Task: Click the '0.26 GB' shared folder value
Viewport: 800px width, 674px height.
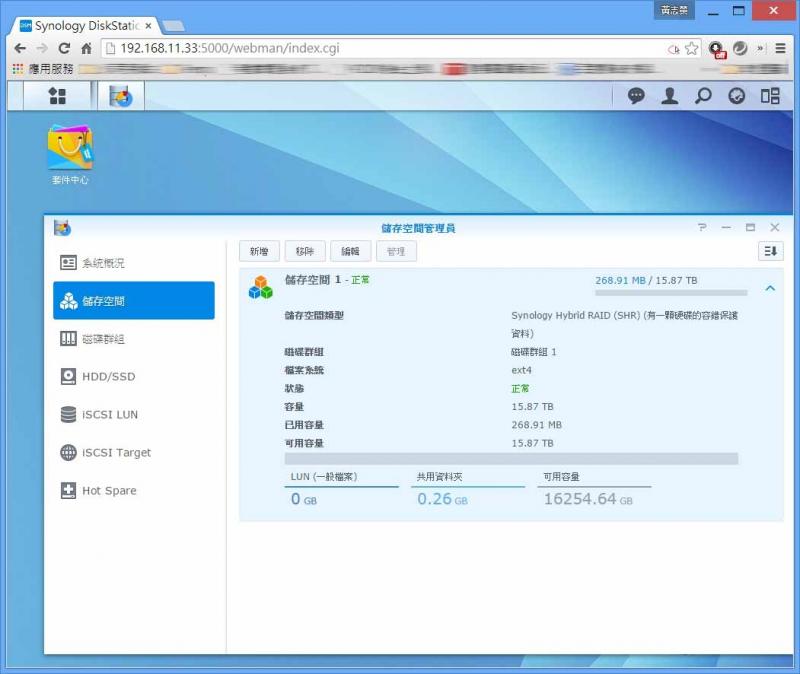Action: tap(442, 498)
